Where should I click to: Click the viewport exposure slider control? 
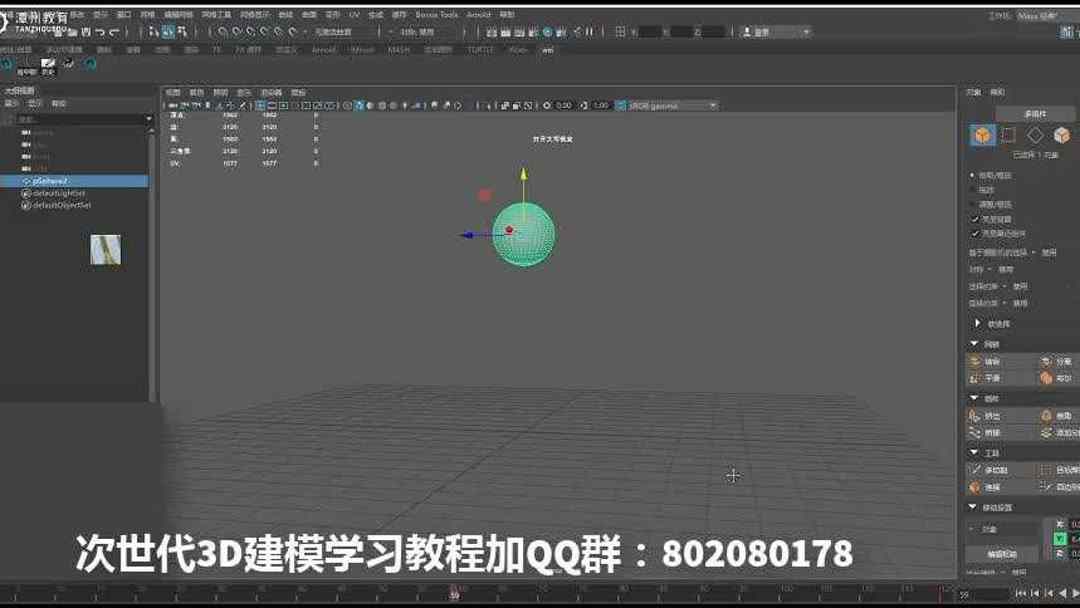pyautogui.click(x=547, y=105)
